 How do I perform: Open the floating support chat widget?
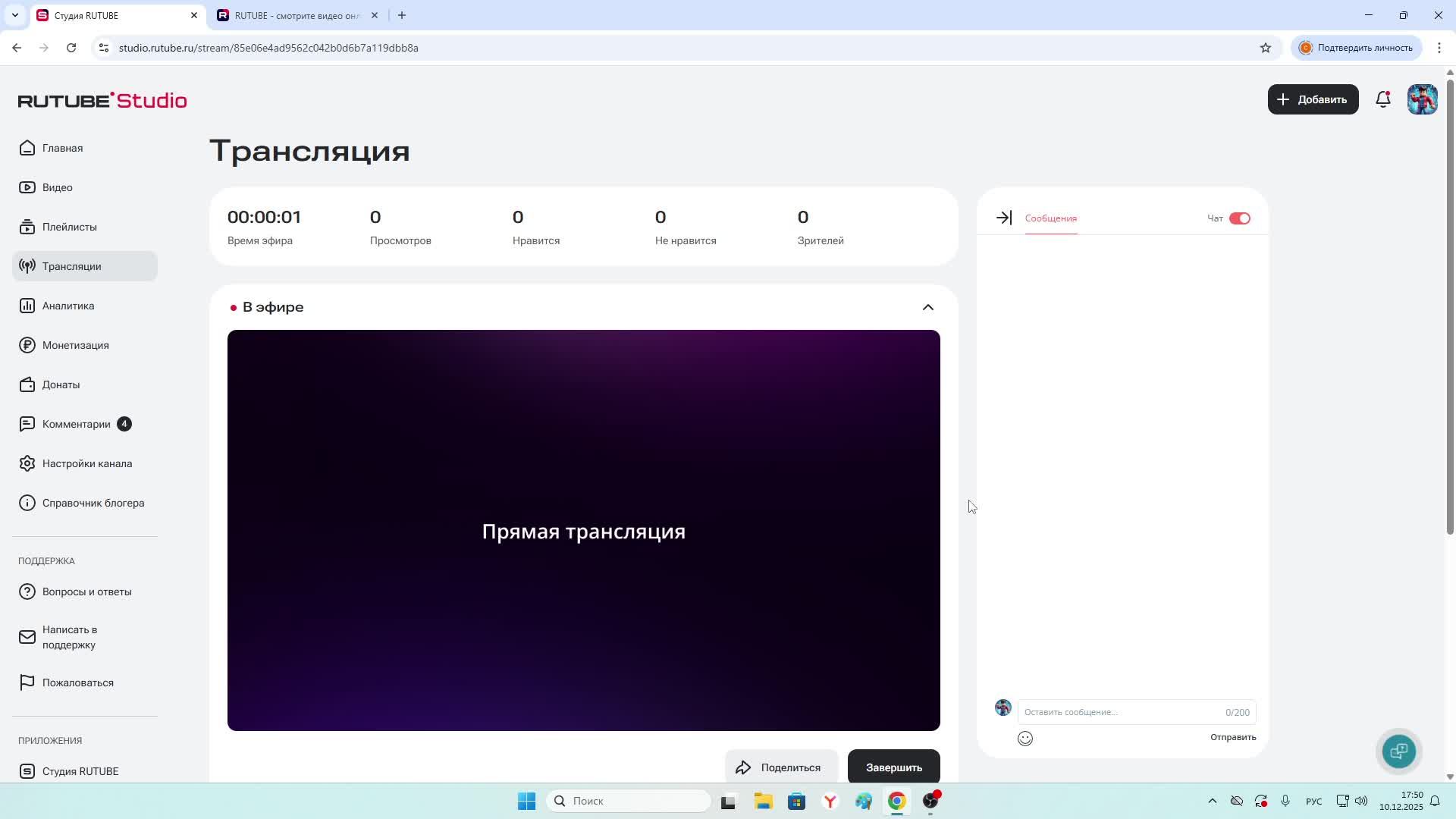click(1398, 751)
